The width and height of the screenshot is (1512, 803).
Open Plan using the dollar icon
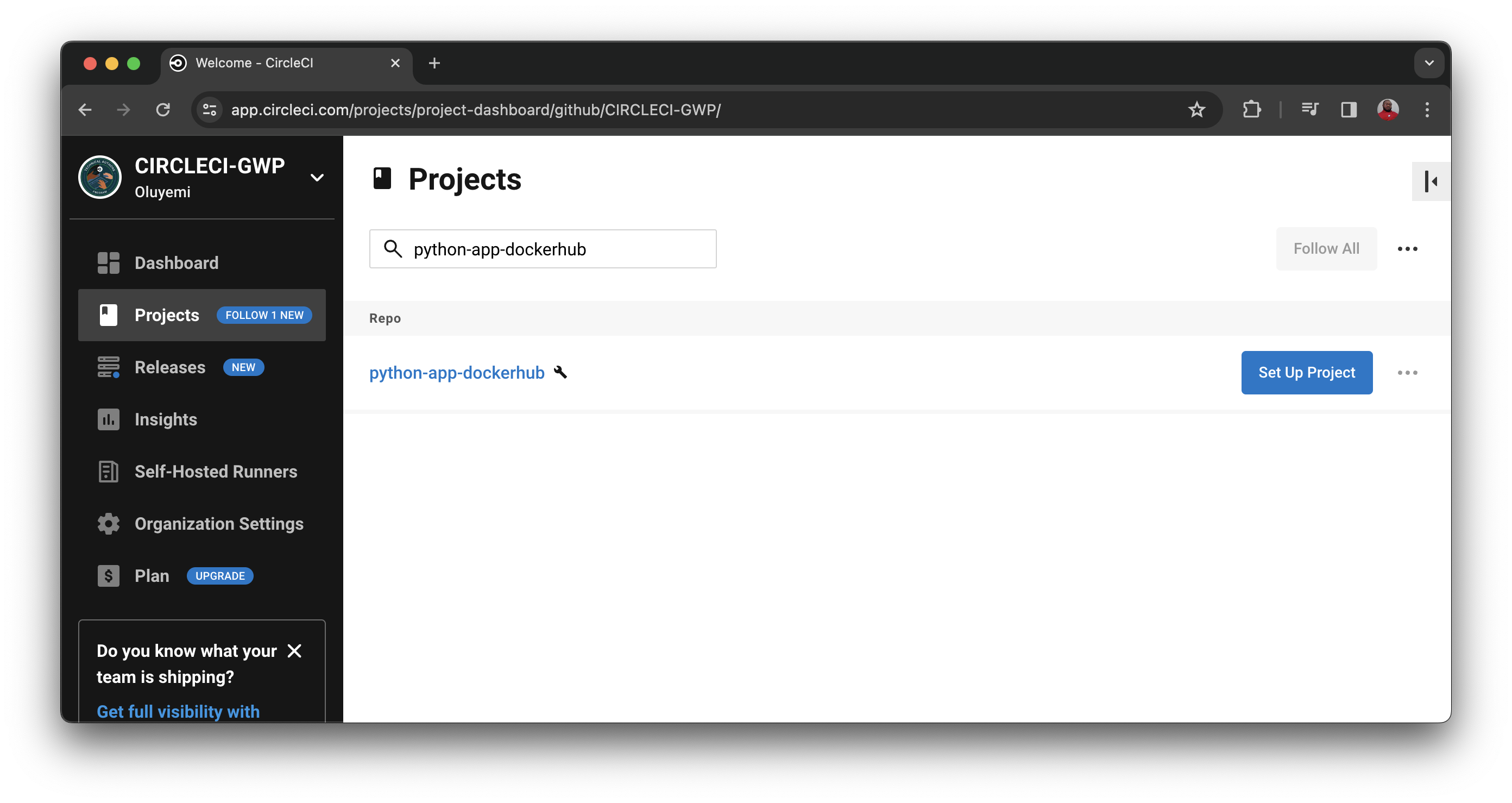pos(108,576)
